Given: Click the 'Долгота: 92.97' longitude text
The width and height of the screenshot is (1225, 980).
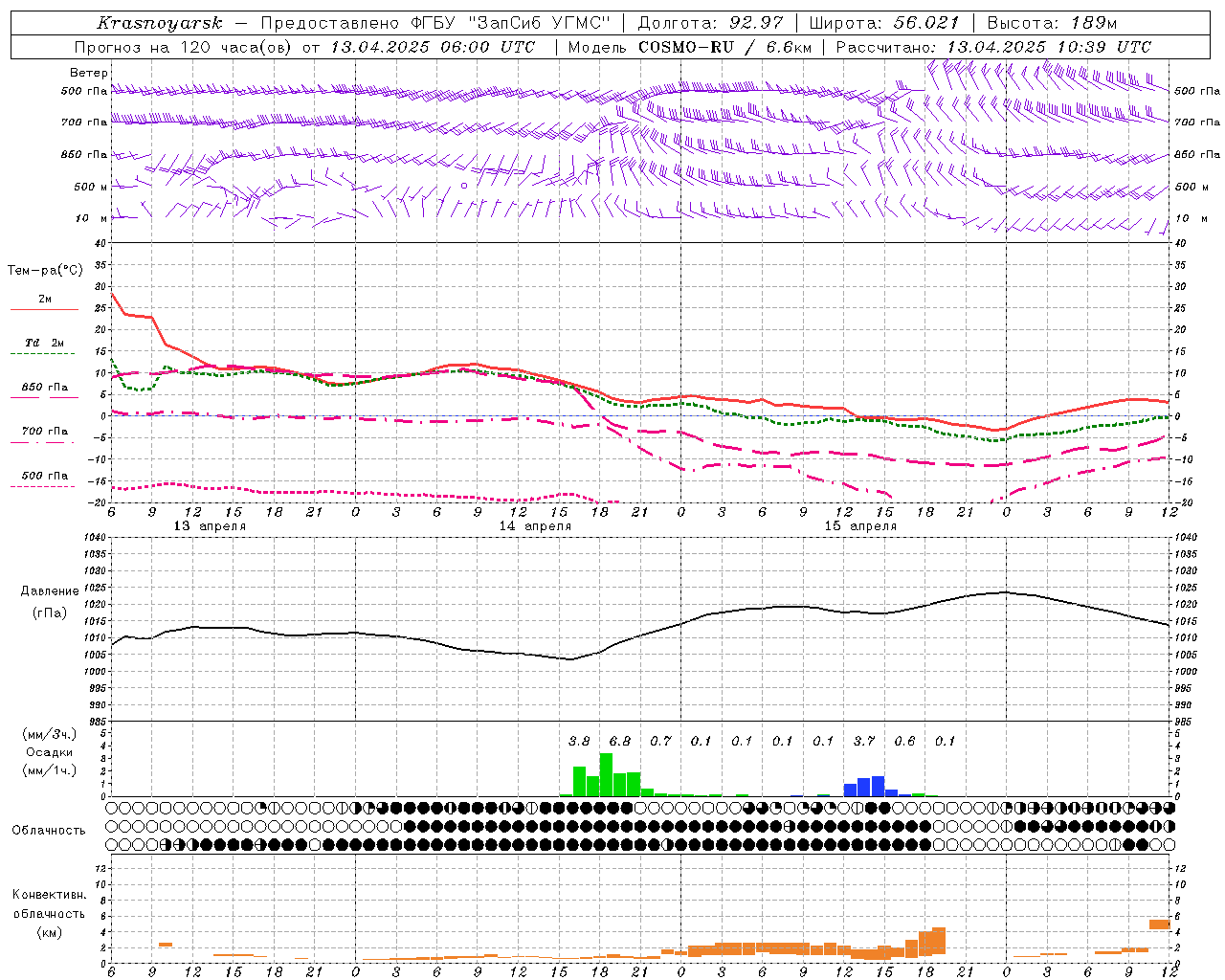Looking at the screenshot, I should click(x=710, y=23).
